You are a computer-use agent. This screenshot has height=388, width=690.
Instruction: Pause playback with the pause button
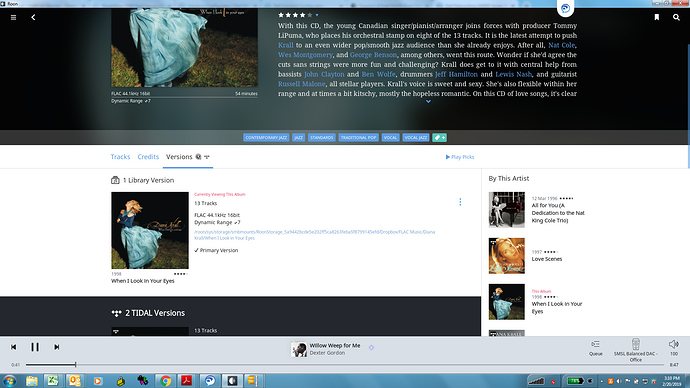click(x=35, y=347)
